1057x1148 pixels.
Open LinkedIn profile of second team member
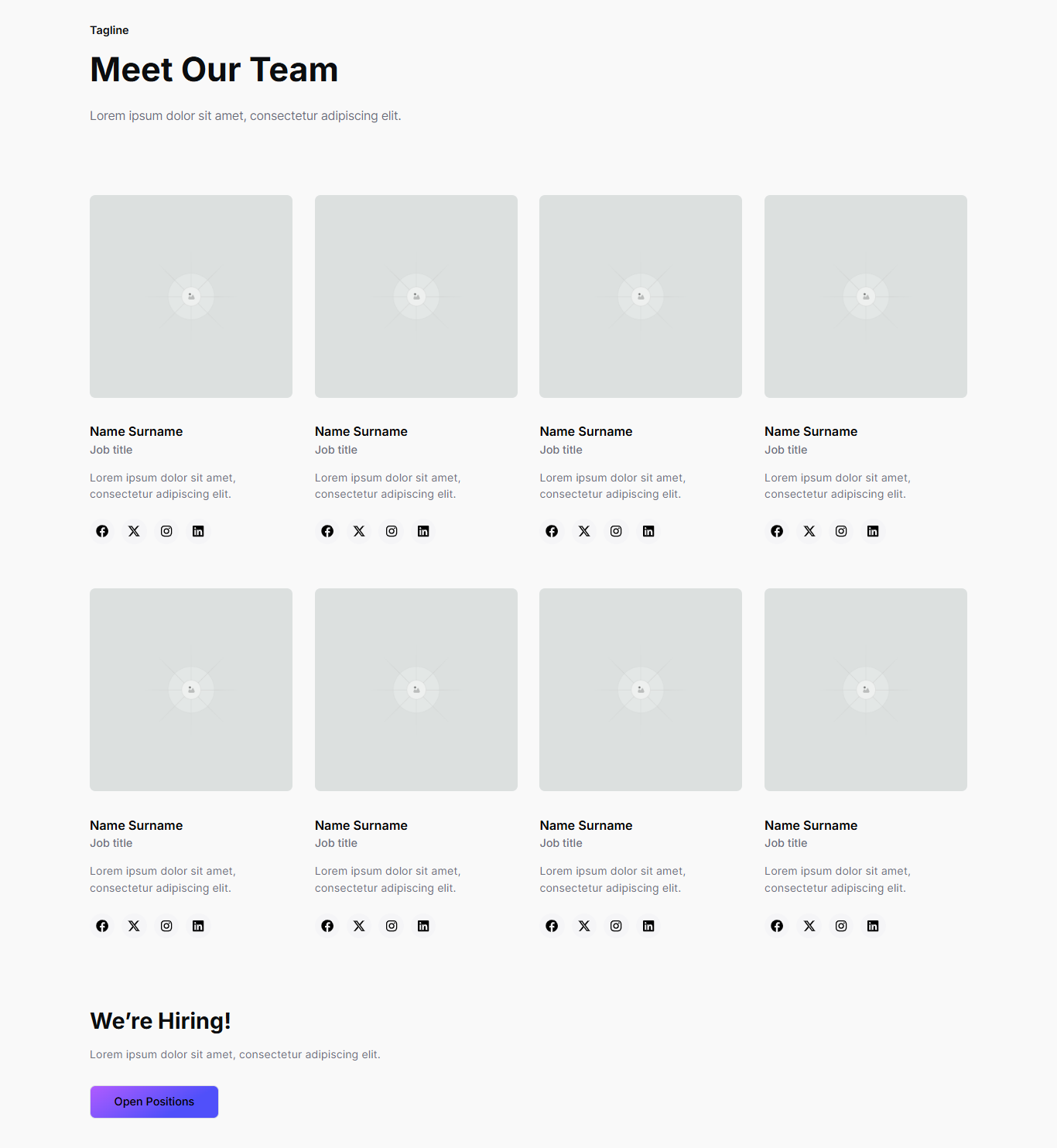pyautogui.click(x=423, y=531)
